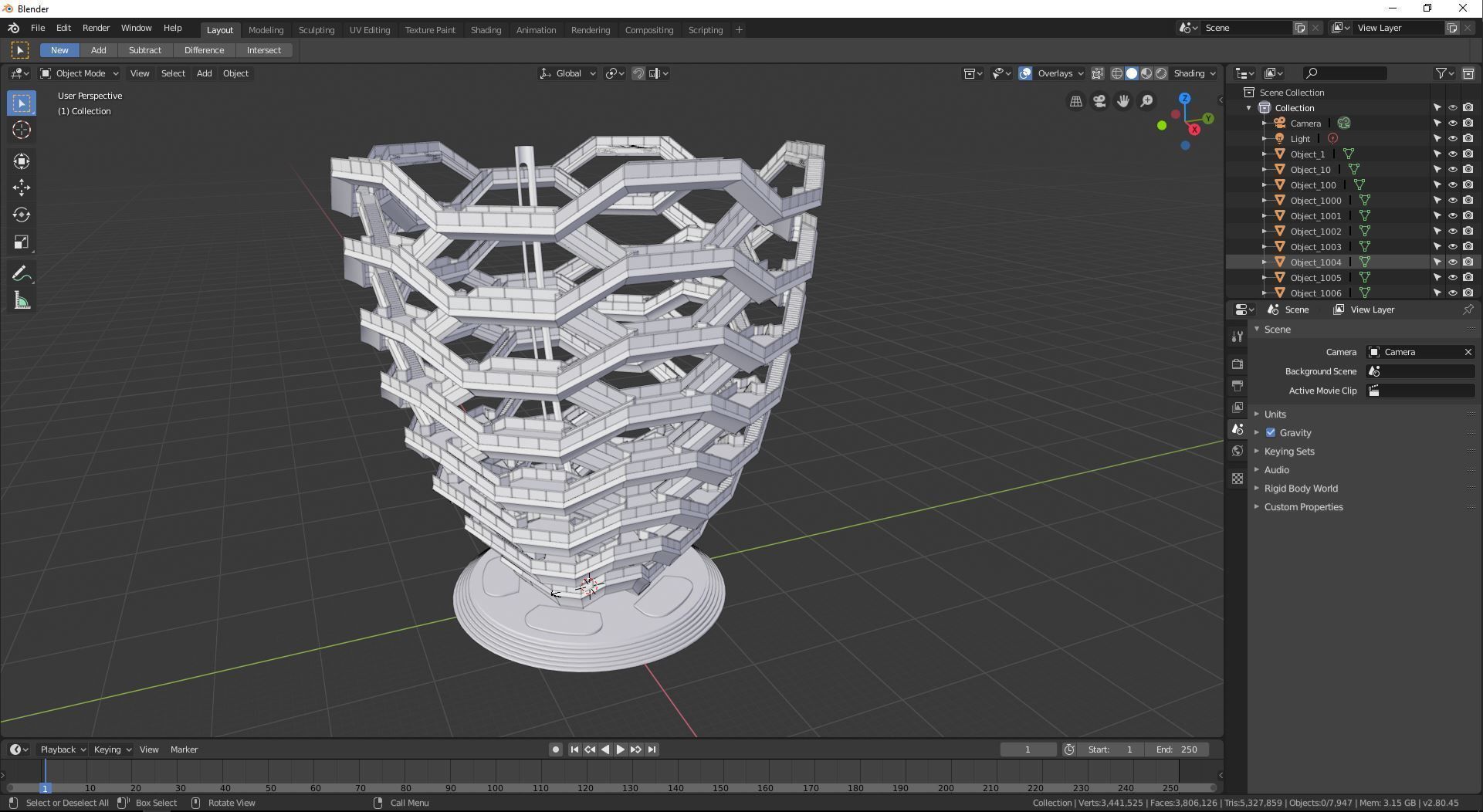Hide the Camera object in viewport
The image size is (1483, 812).
[1452, 123]
